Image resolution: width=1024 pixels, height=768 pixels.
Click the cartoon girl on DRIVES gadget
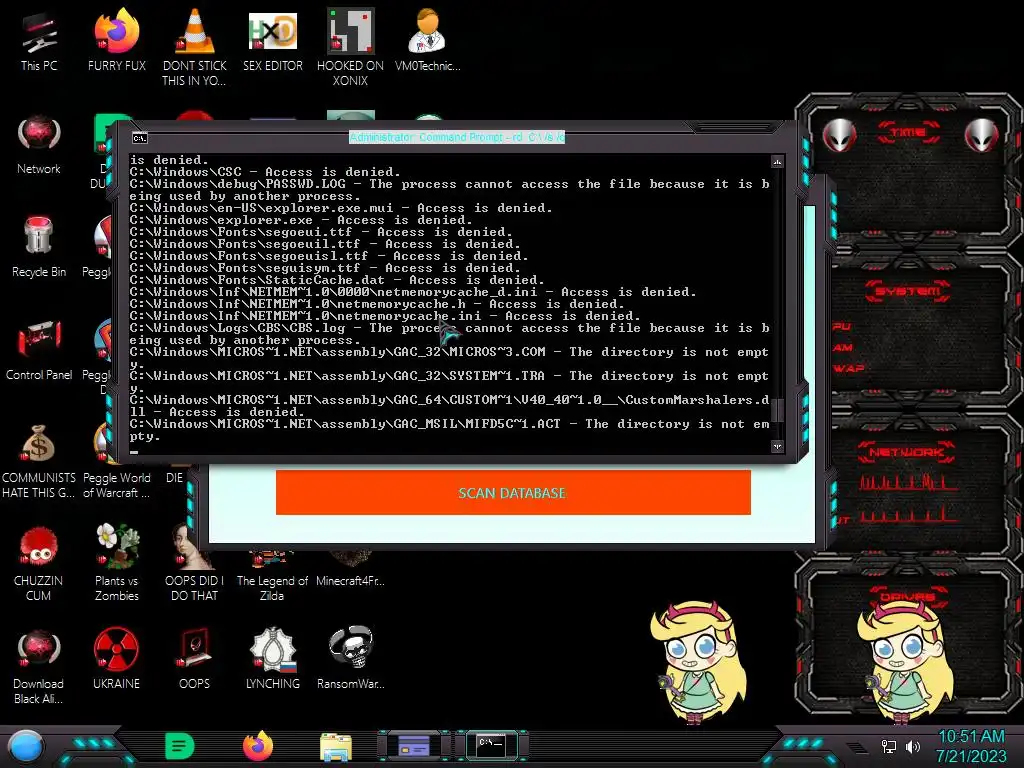tap(908, 661)
